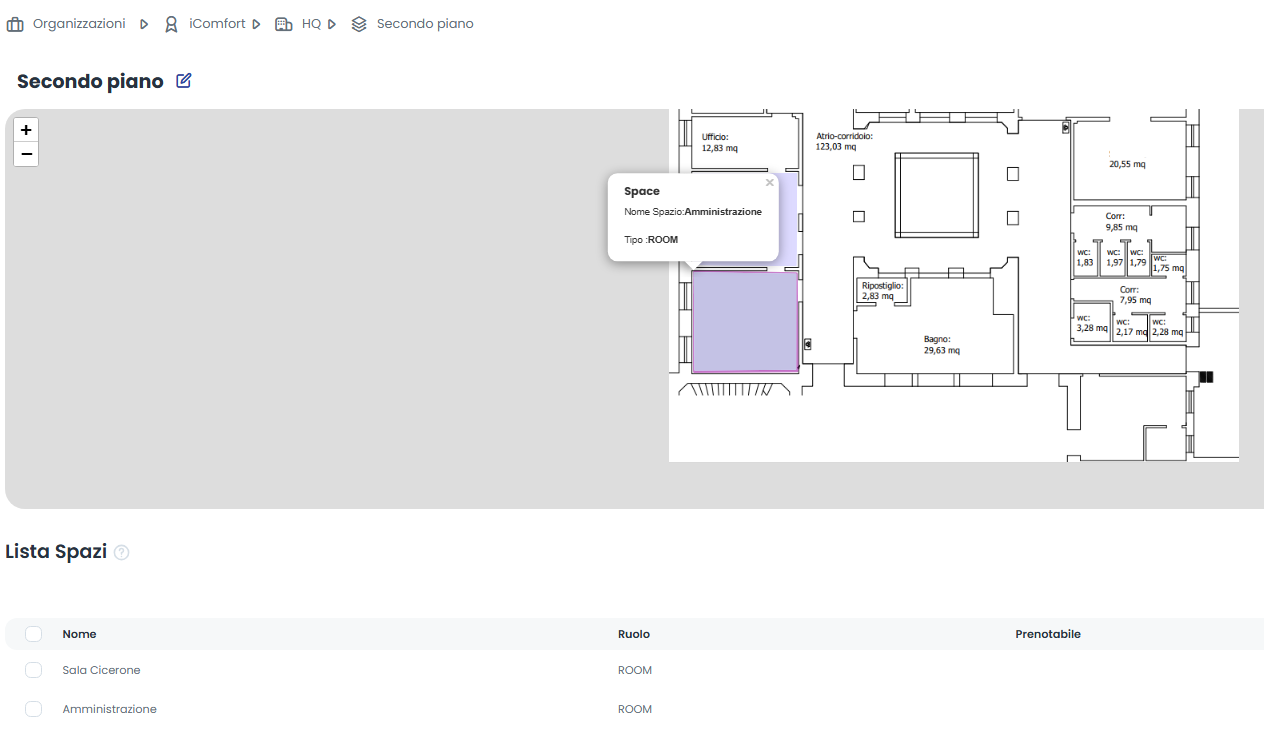Open the Amministrazione space from the list
1264x733 pixels.
109,708
